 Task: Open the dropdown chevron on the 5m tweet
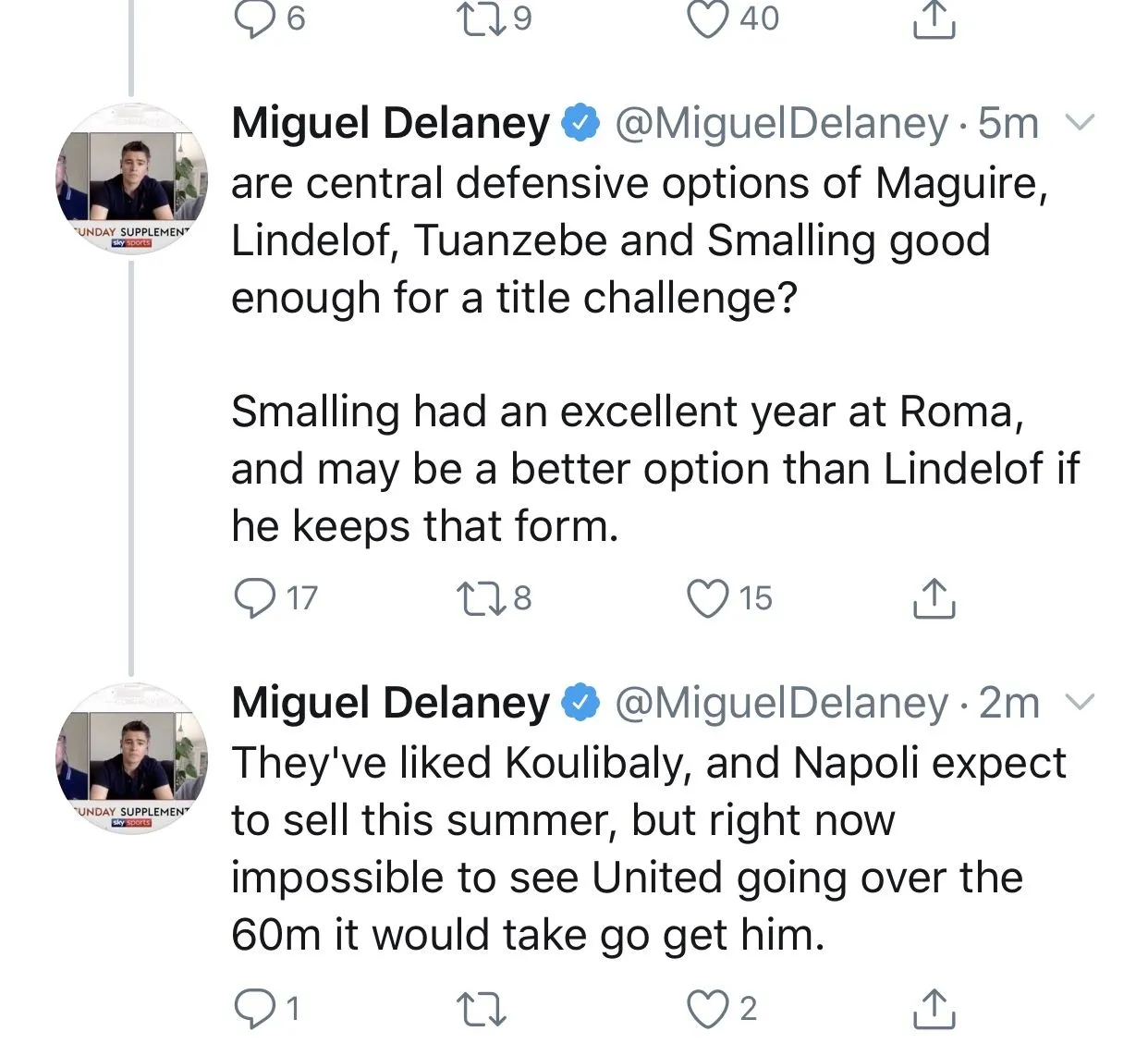tap(1080, 122)
